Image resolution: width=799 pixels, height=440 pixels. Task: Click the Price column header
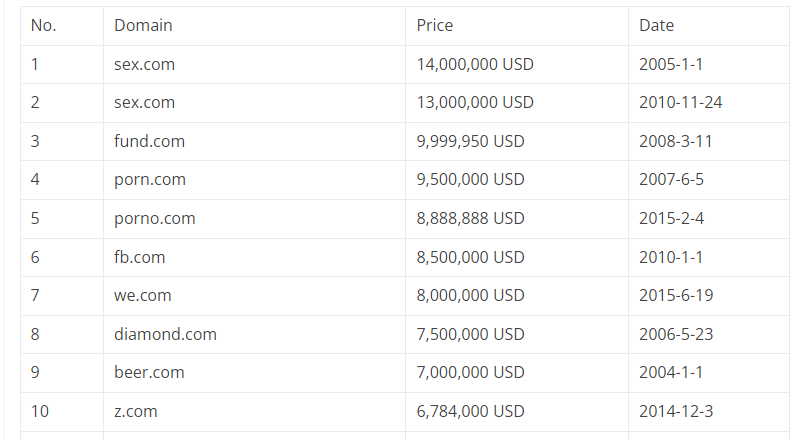pyautogui.click(x=435, y=25)
